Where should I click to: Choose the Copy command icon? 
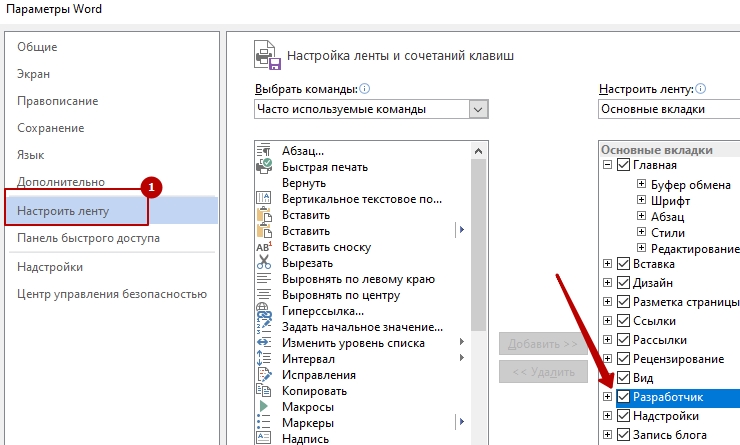click(x=265, y=390)
